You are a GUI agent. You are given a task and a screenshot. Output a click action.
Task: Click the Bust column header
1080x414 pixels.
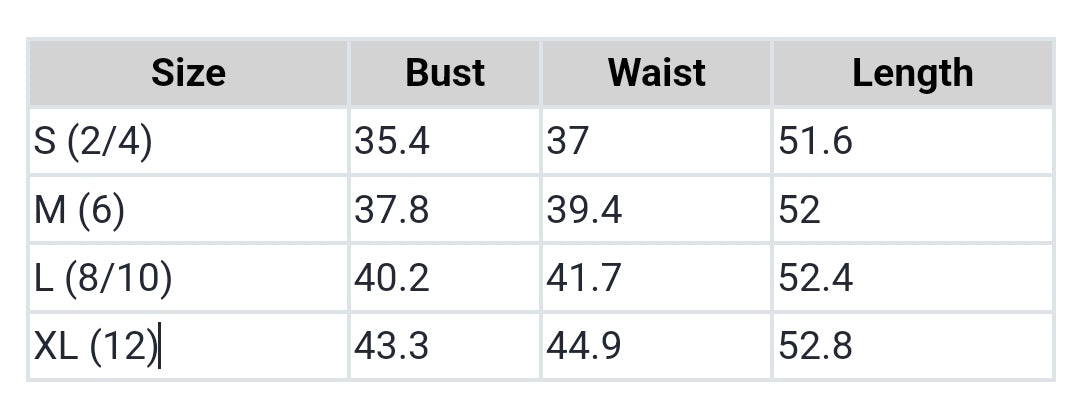445,73
